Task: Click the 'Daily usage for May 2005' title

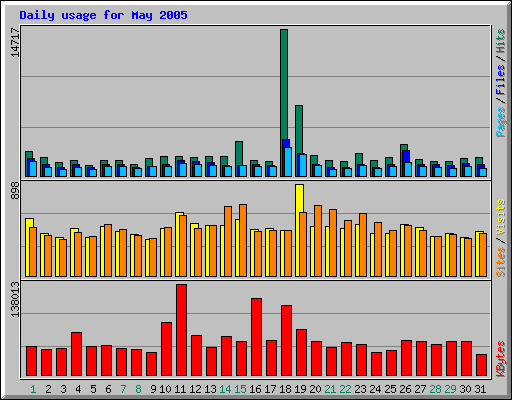Action: 103,15
